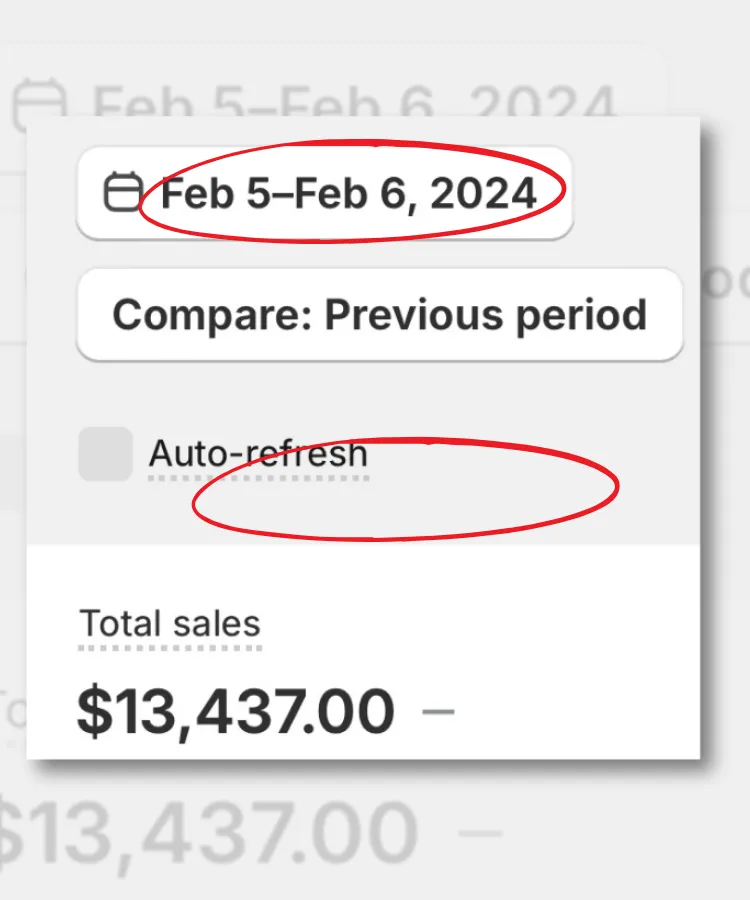Enable the Auto-refresh checkbox
The height and width of the screenshot is (900, 750).
pyautogui.click(x=105, y=454)
